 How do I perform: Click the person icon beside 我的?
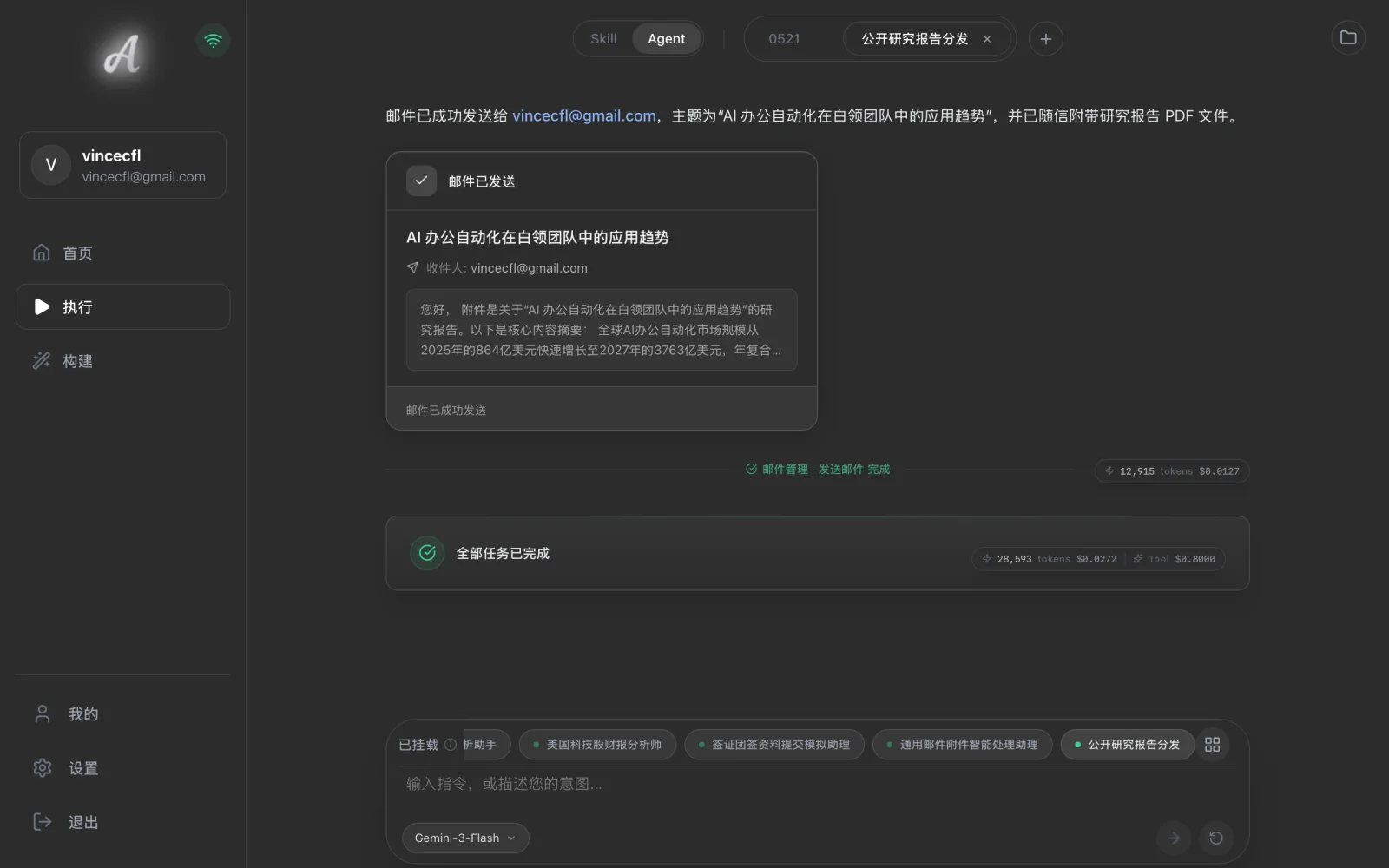42,714
